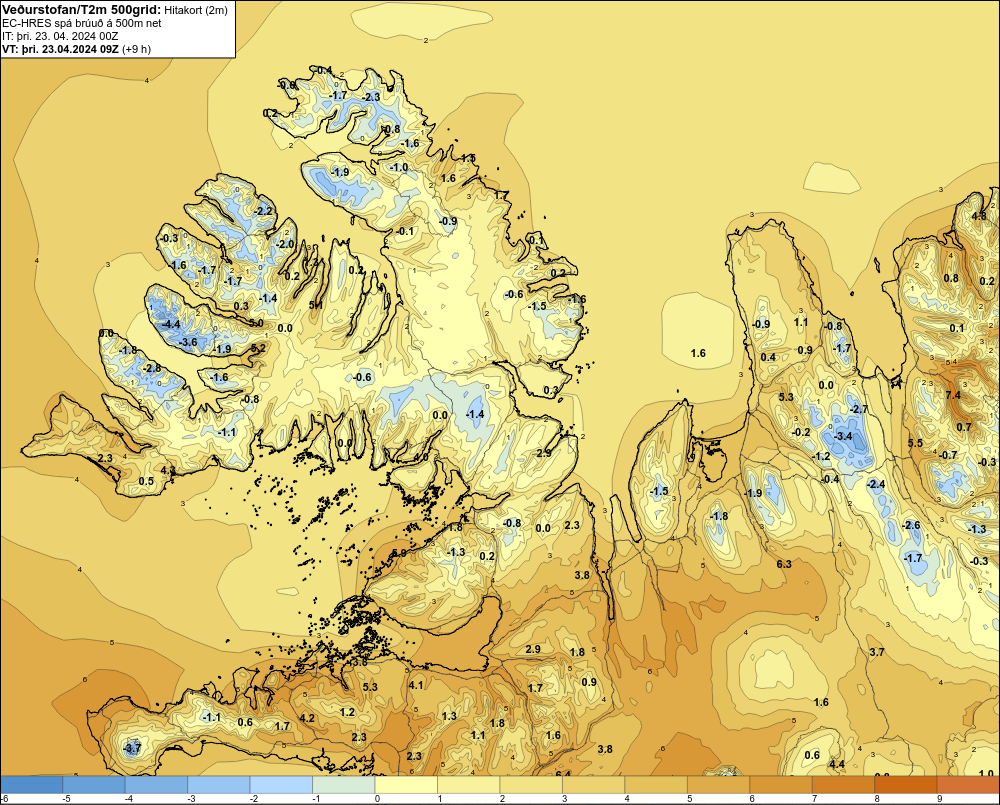
Task: Click the 4.4 value near the bottom
Action: pyautogui.click(x=837, y=764)
